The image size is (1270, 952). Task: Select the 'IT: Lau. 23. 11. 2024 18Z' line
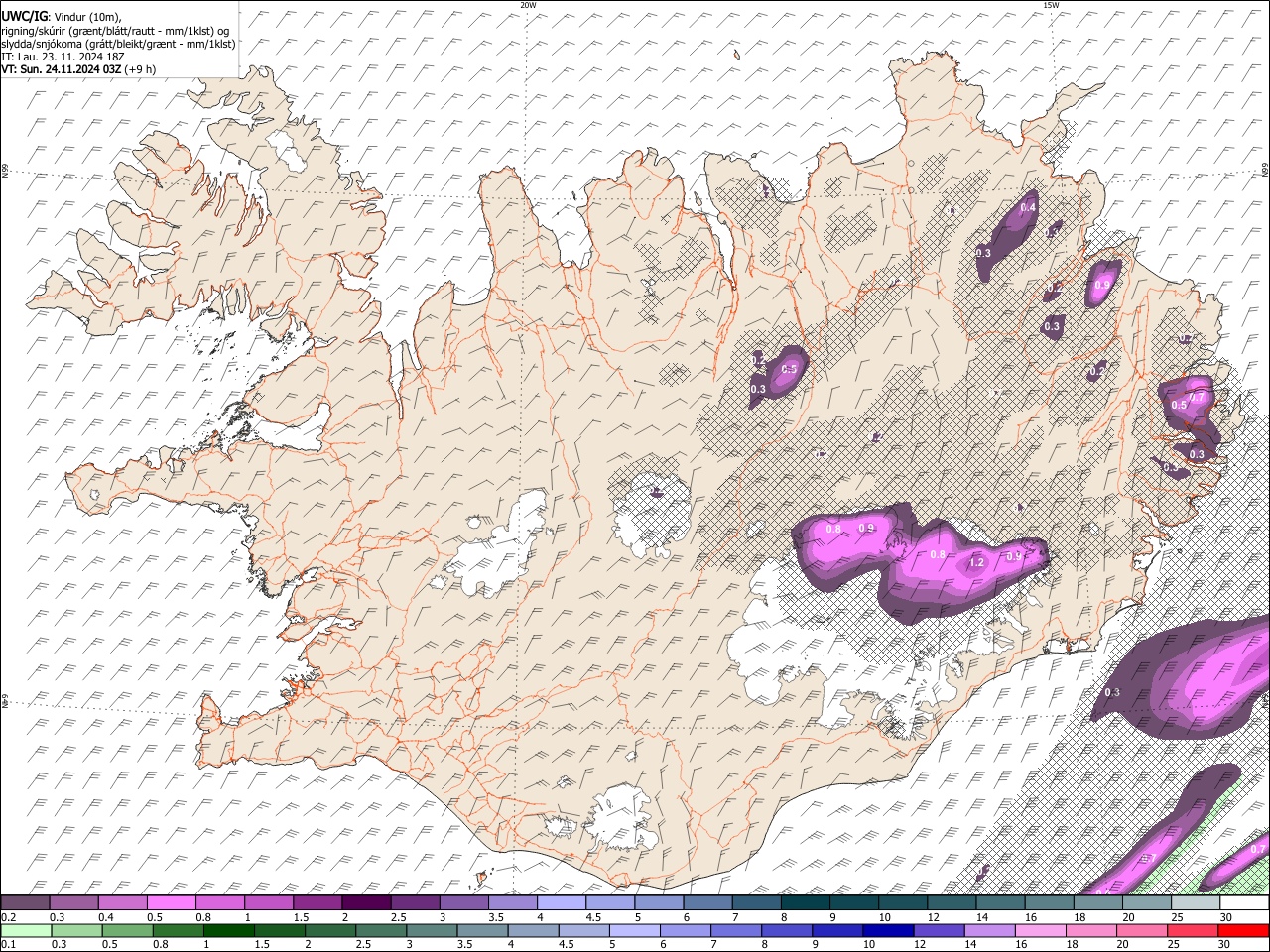tap(63, 57)
